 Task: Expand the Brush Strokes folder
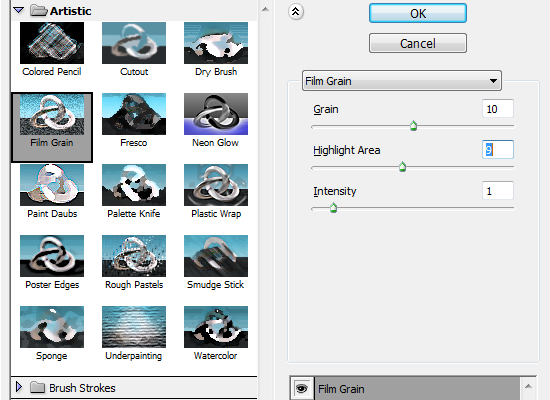(19, 387)
